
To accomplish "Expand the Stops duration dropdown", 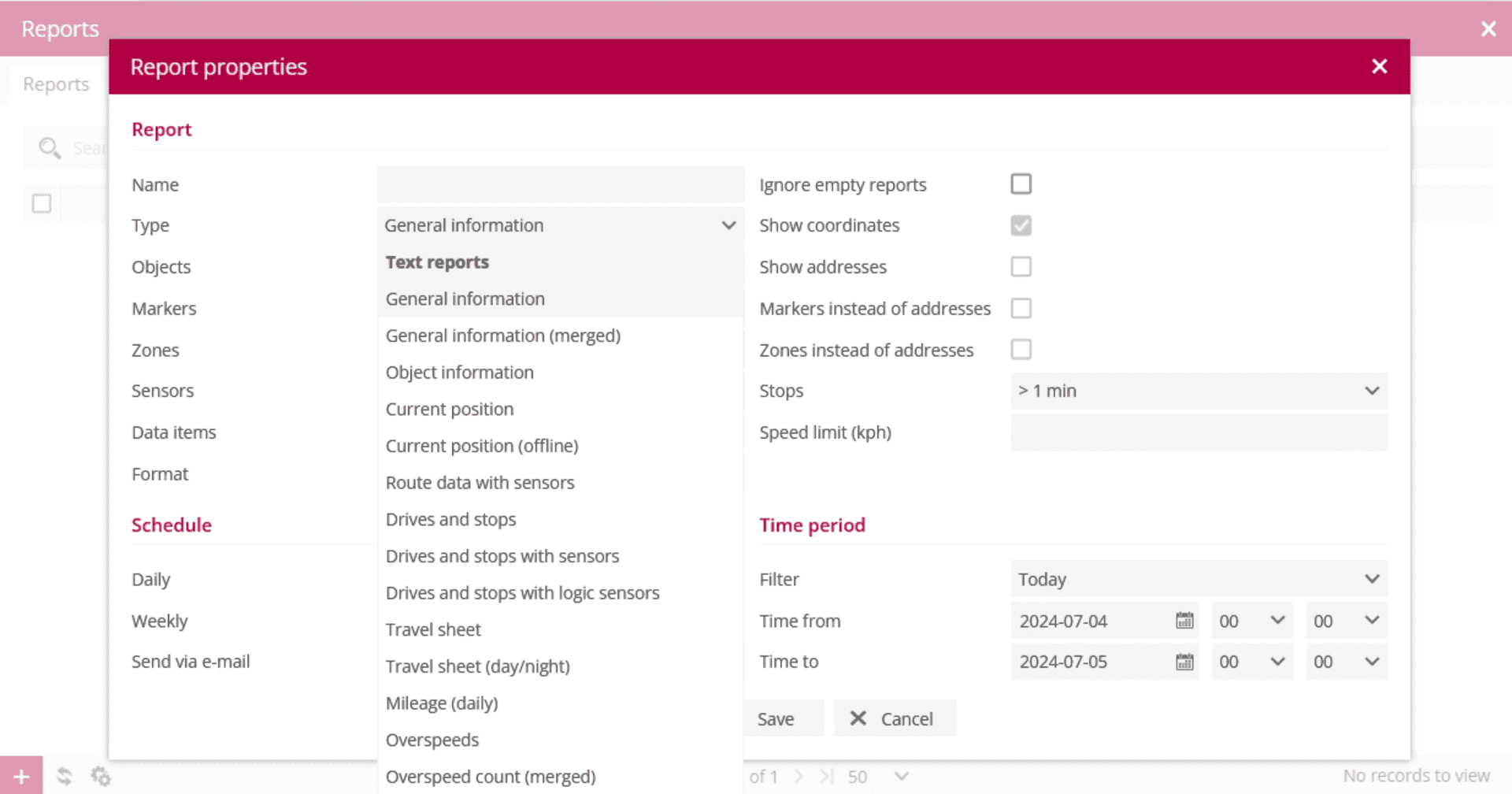I will [x=1198, y=391].
